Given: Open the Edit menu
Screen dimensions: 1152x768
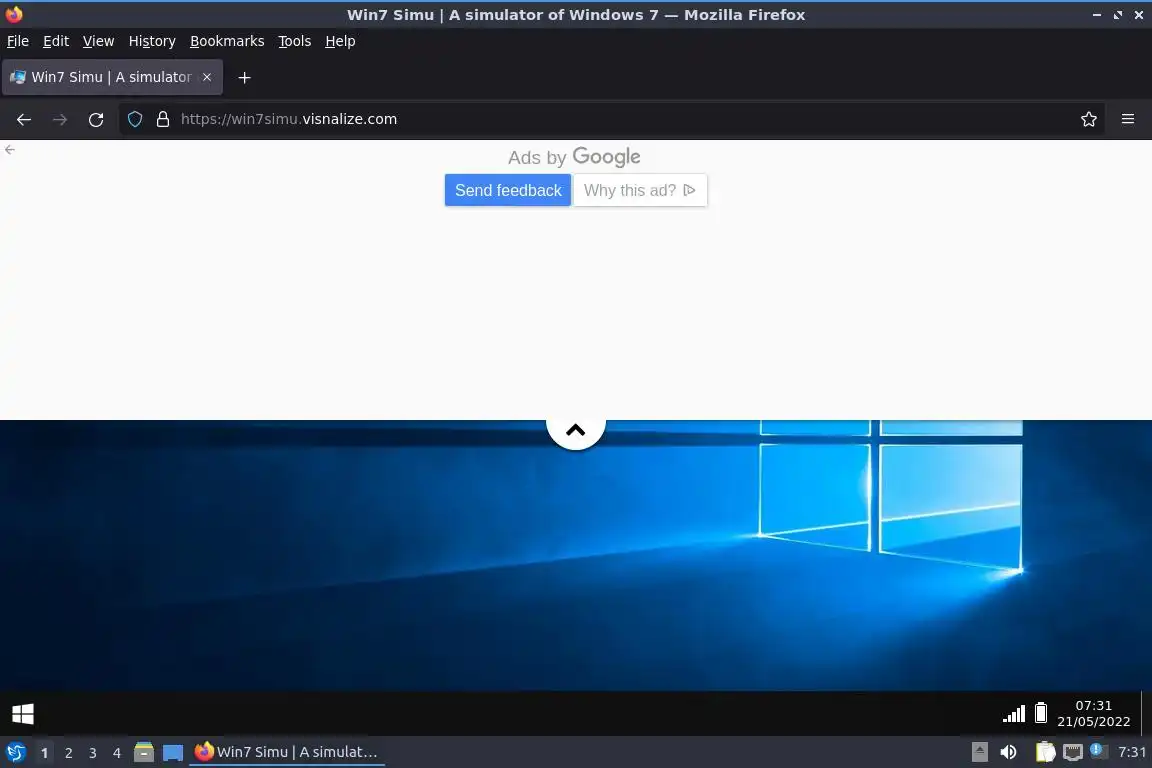Looking at the screenshot, I should point(56,41).
